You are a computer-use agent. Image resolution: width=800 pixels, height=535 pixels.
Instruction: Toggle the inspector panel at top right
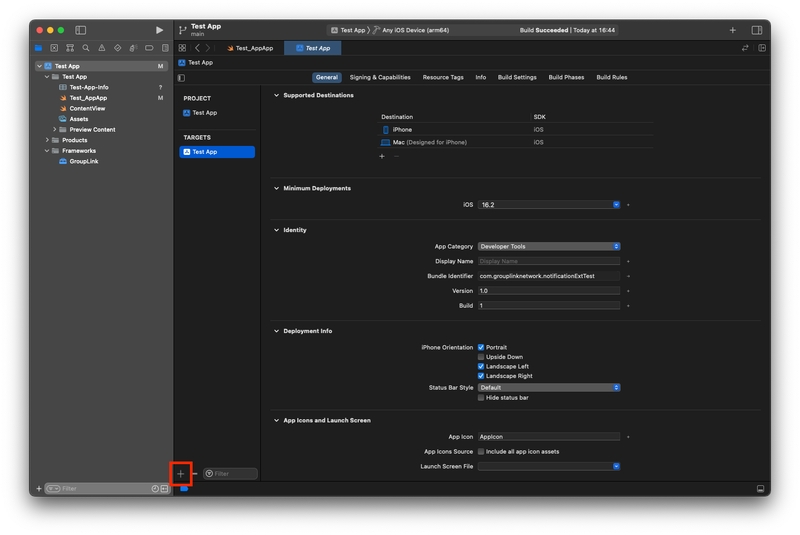pos(757,30)
